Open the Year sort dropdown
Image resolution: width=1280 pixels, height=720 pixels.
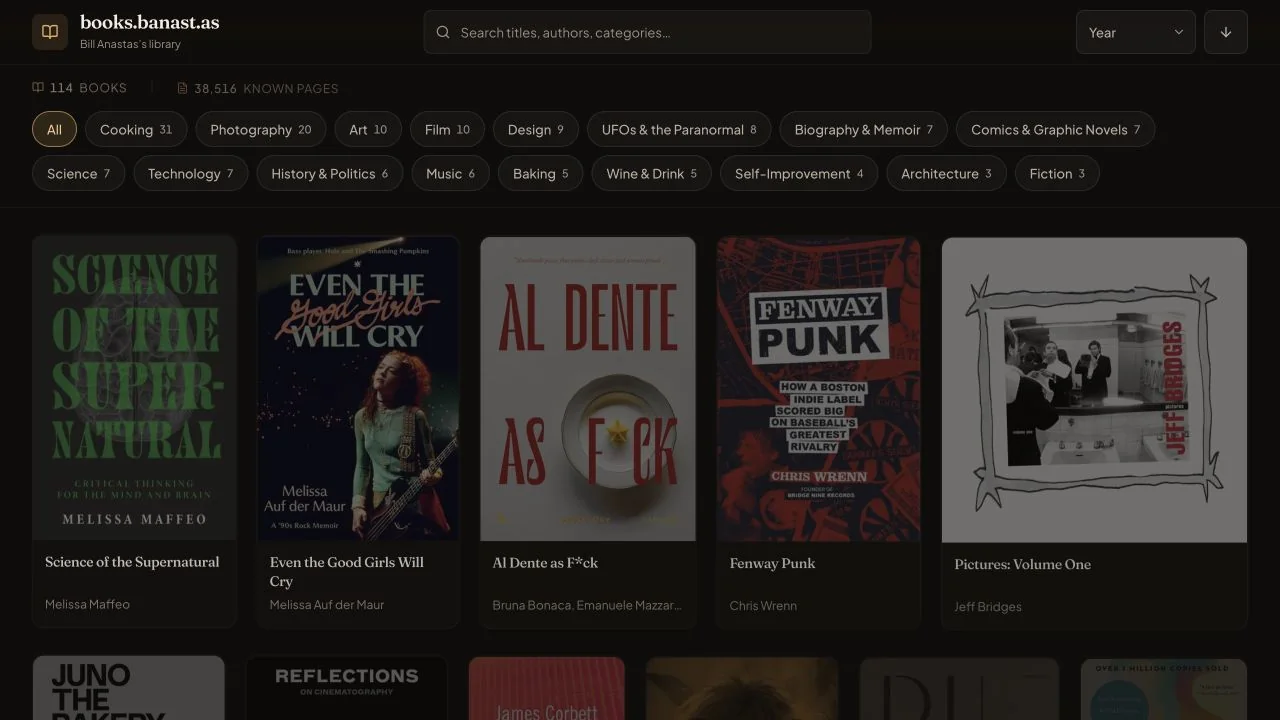1136,32
